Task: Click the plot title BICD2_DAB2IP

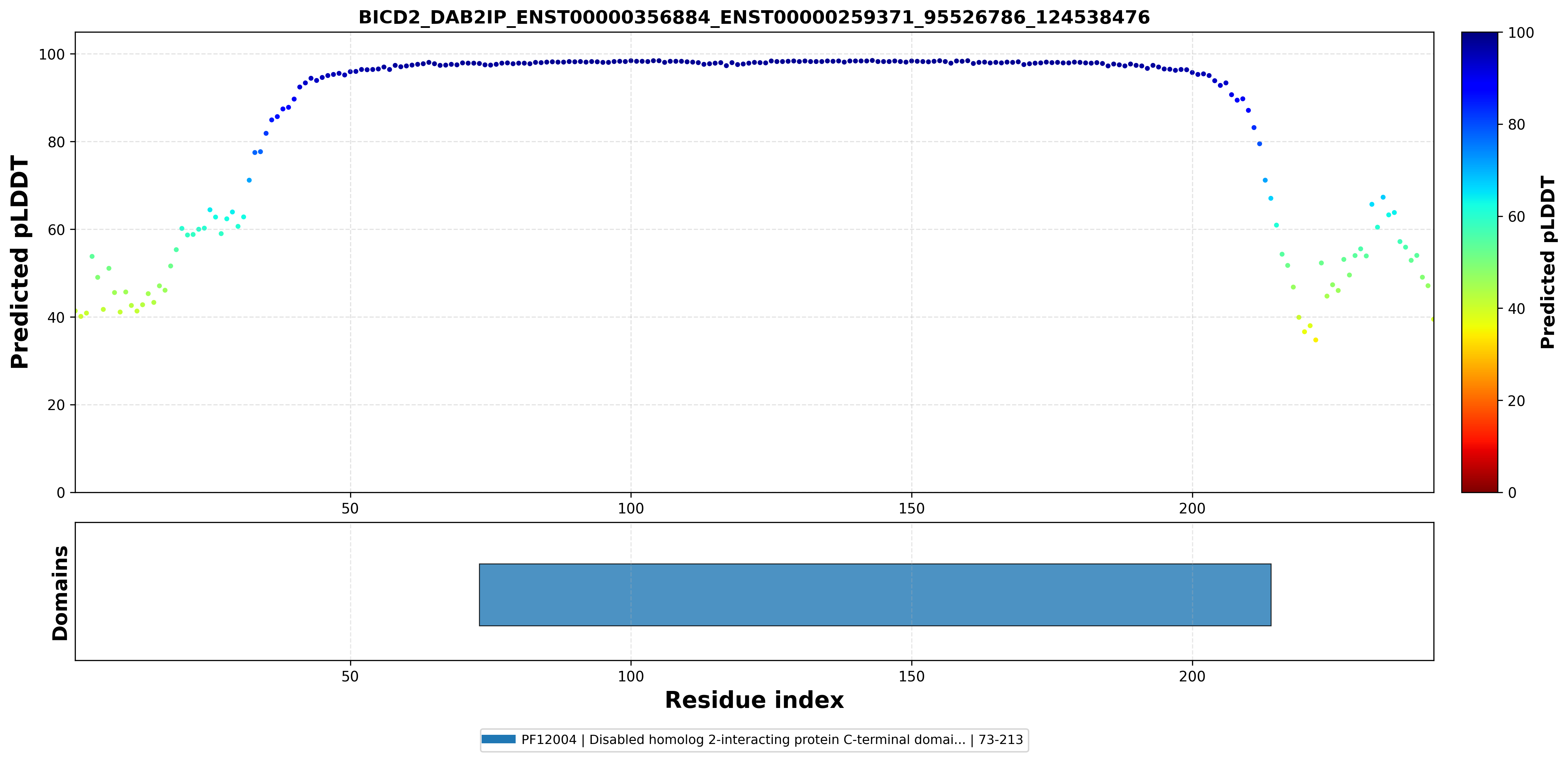Action: [754, 17]
